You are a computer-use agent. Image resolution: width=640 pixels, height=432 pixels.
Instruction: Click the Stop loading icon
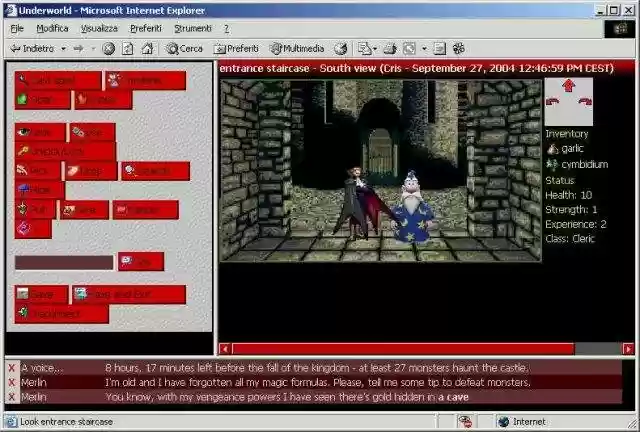[x=108, y=49]
